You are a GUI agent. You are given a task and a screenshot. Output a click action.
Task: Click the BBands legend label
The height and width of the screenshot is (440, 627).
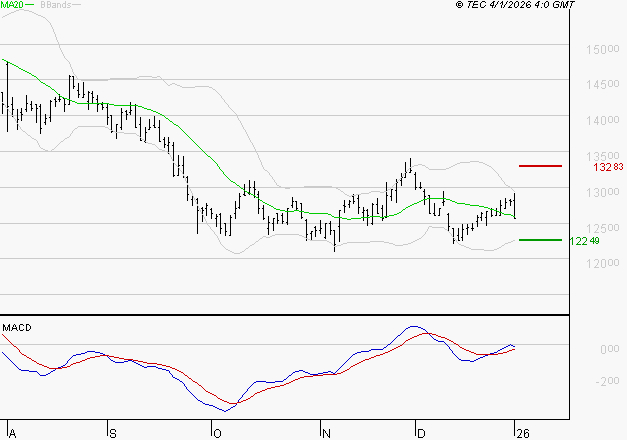(56, 4)
